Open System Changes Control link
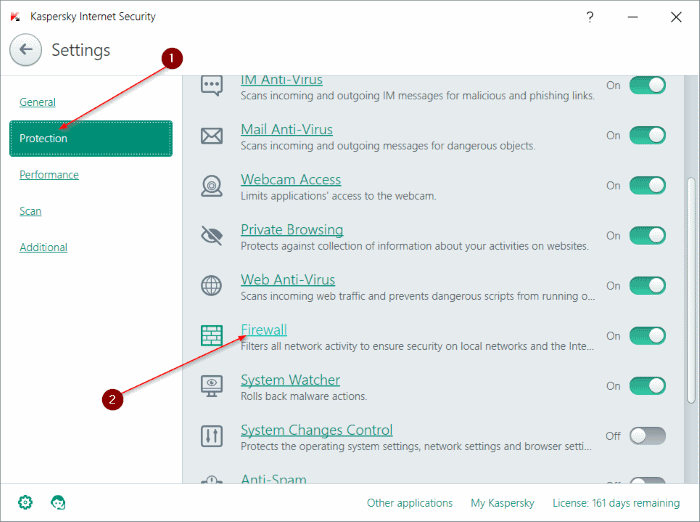This screenshot has height=522, width=700. [317, 430]
